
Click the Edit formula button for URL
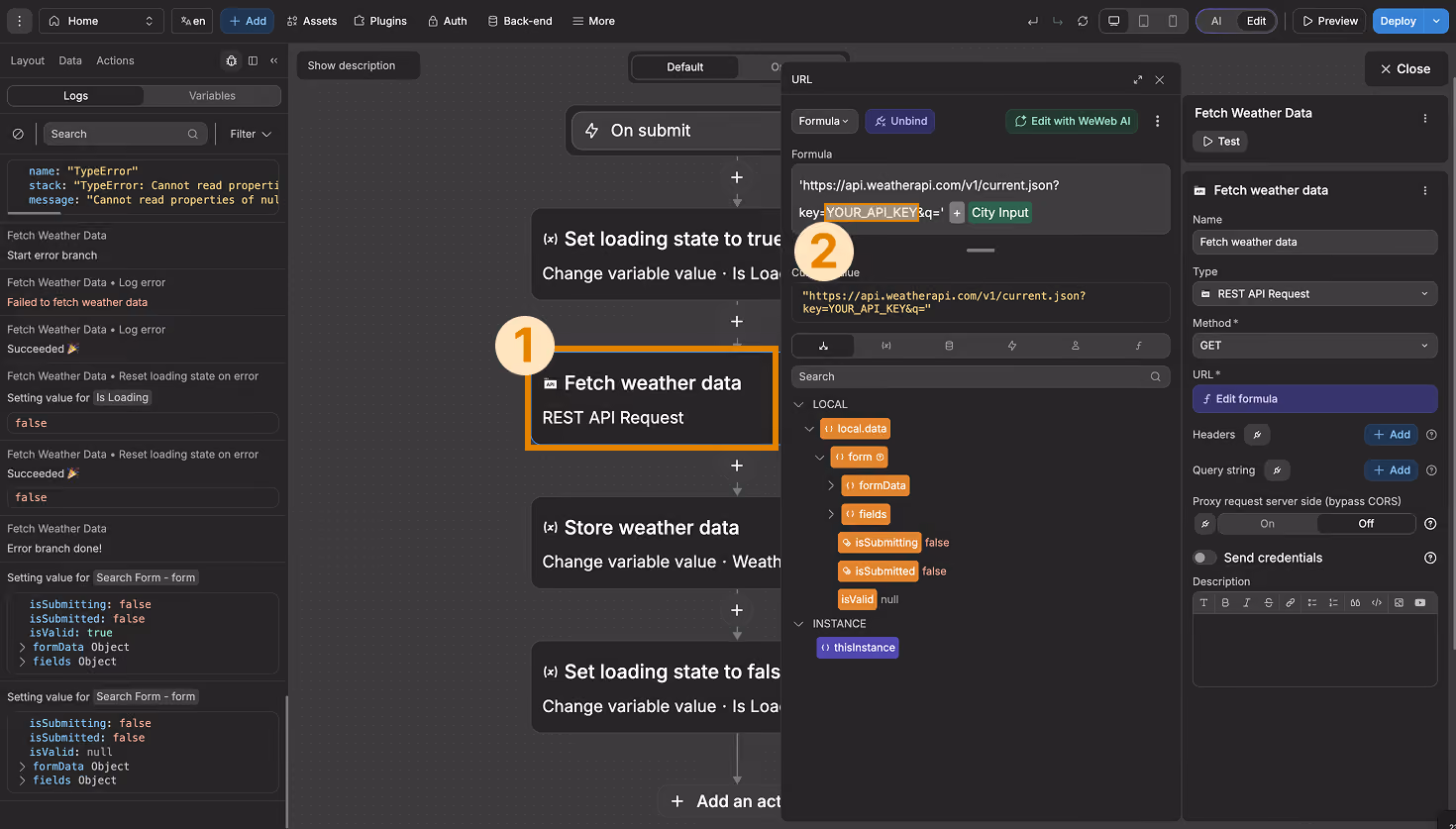click(x=1314, y=399)
